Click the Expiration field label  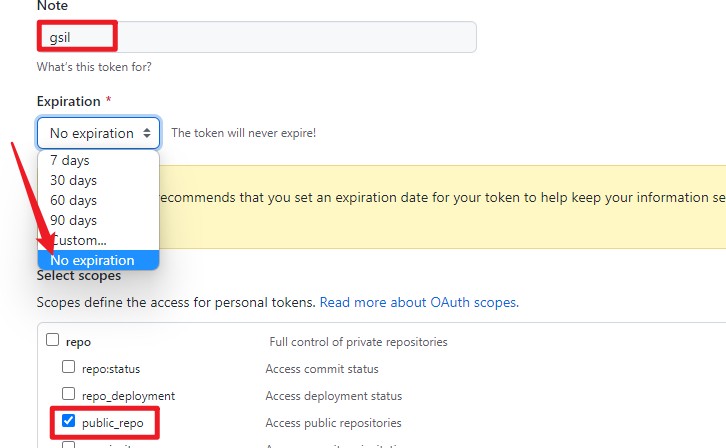(68, 101)
